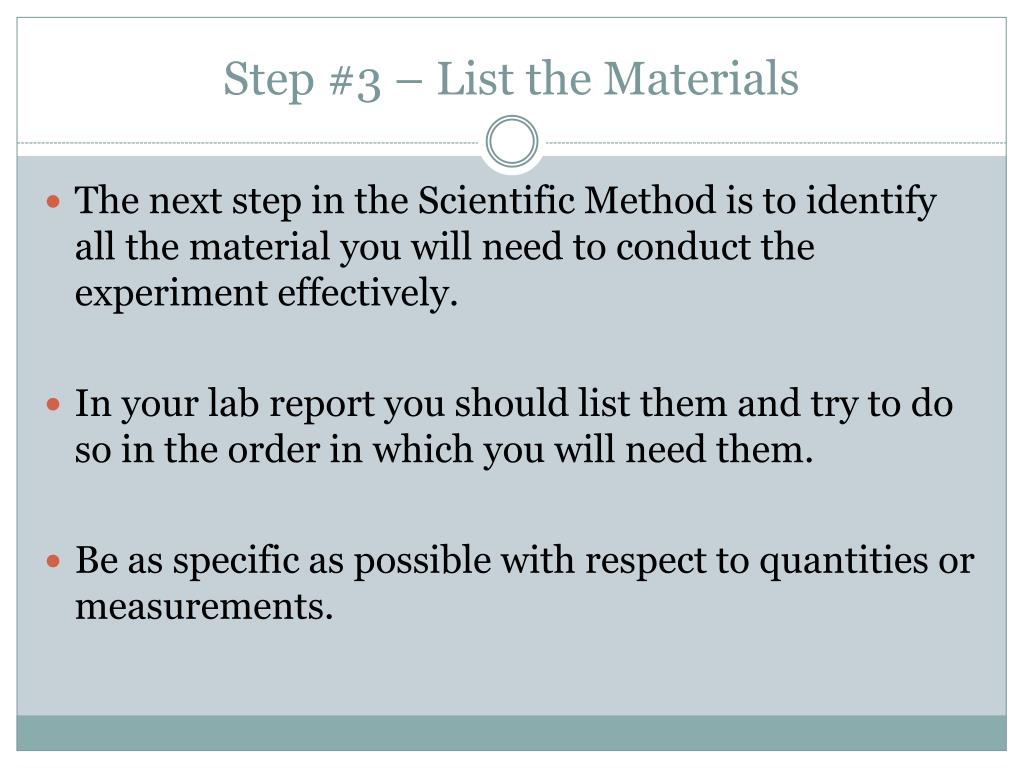Click the word 'experiment' in the first bullet
Image resolution: width=1024 pixels, height=768 pixels.
click(x=171, y=294)
